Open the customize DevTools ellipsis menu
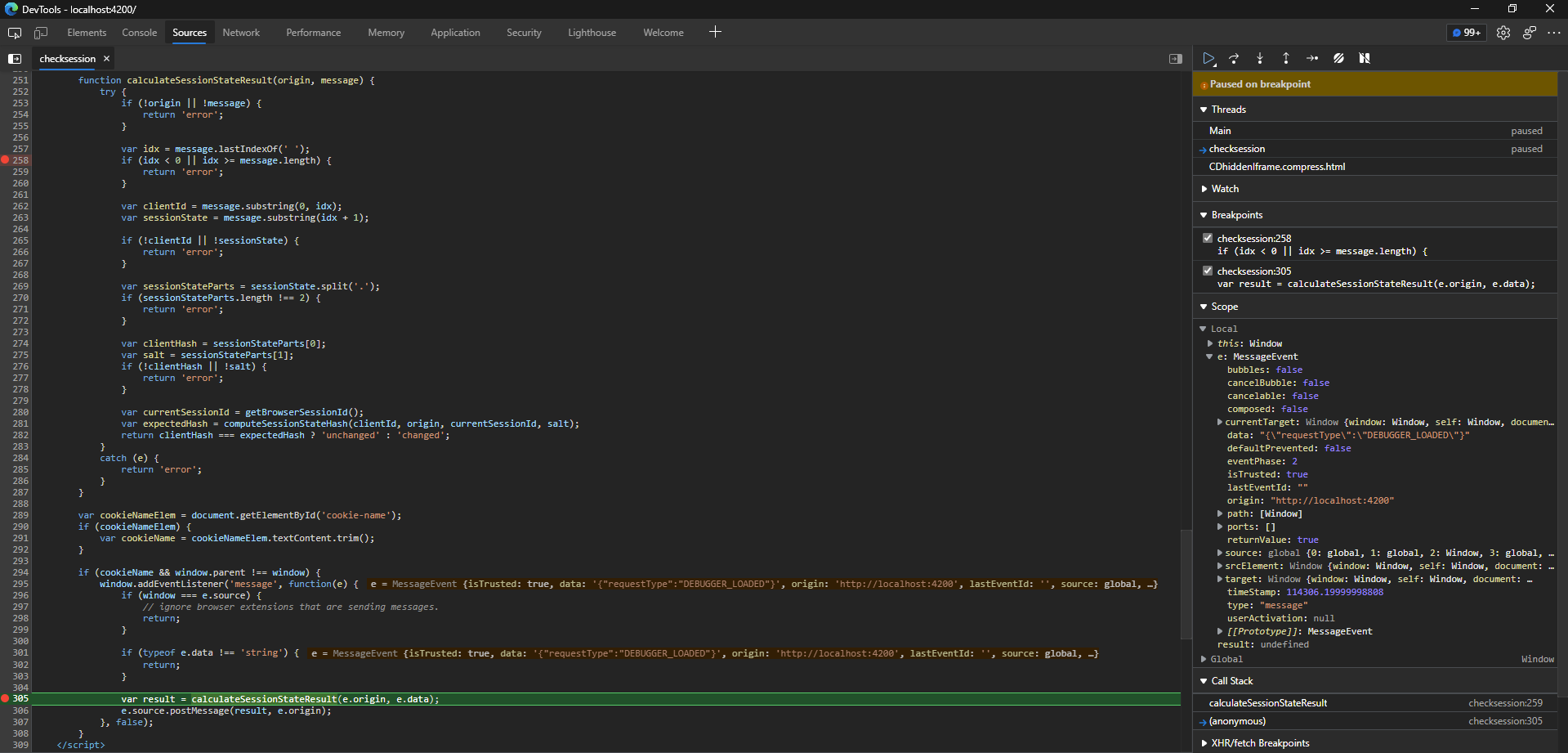1568x753 pixels. point(1554,33)
